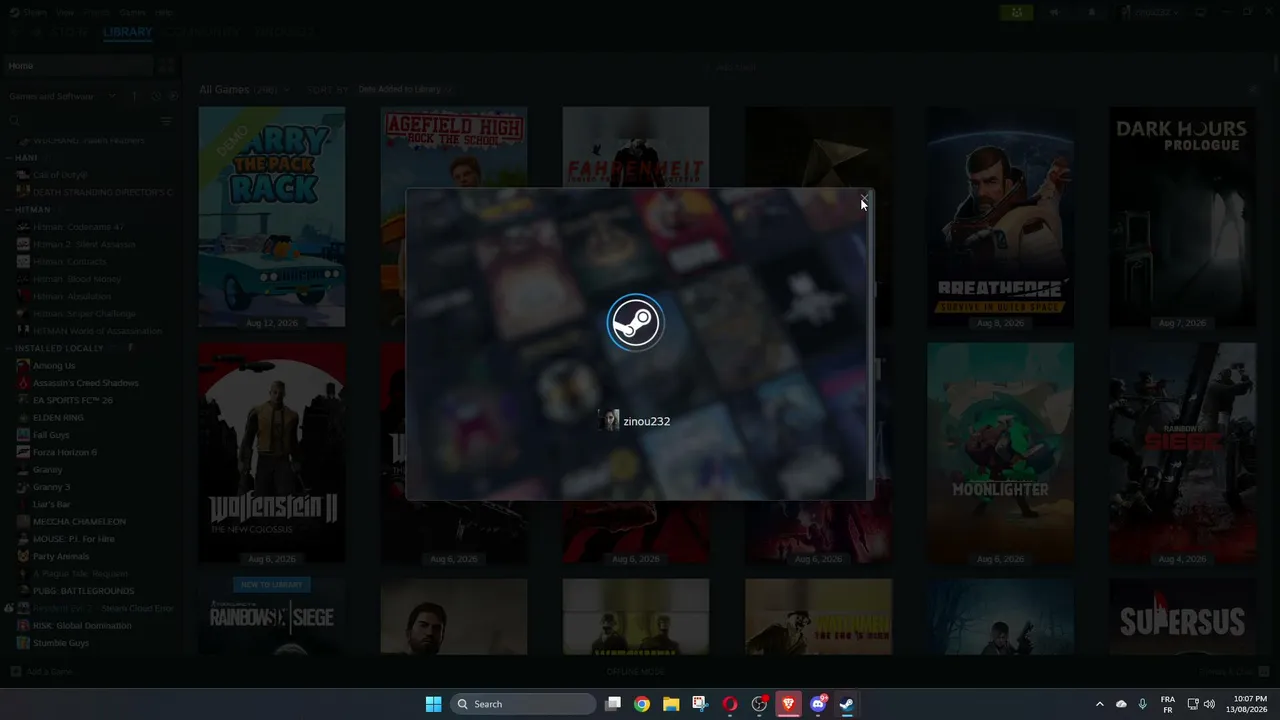Open the Dark Hours Prologue cover
Viewport: 1280px width, 720px height.
1182,217
